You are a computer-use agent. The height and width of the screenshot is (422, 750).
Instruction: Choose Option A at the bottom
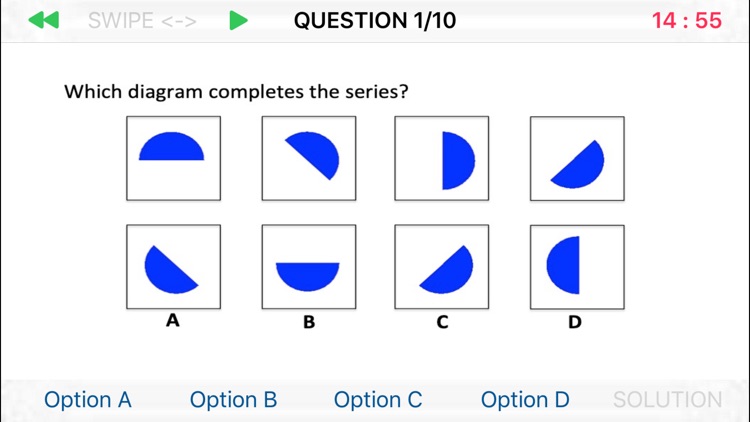pos(88,400)
